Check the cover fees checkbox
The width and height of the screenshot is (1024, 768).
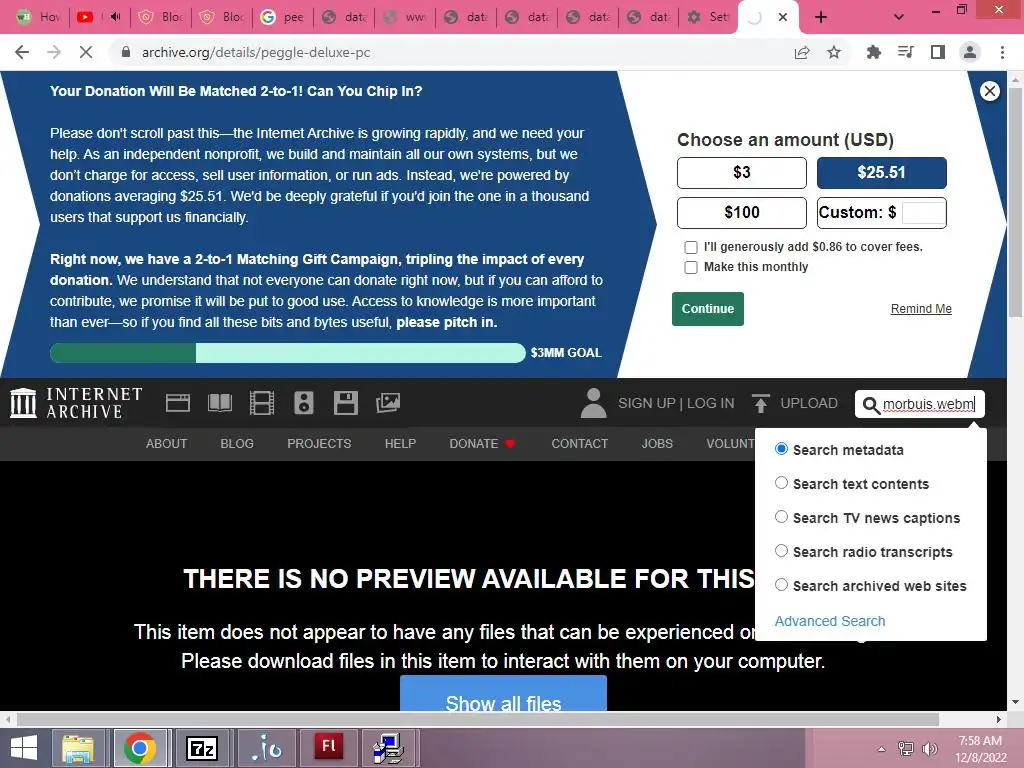pos(691,248)
